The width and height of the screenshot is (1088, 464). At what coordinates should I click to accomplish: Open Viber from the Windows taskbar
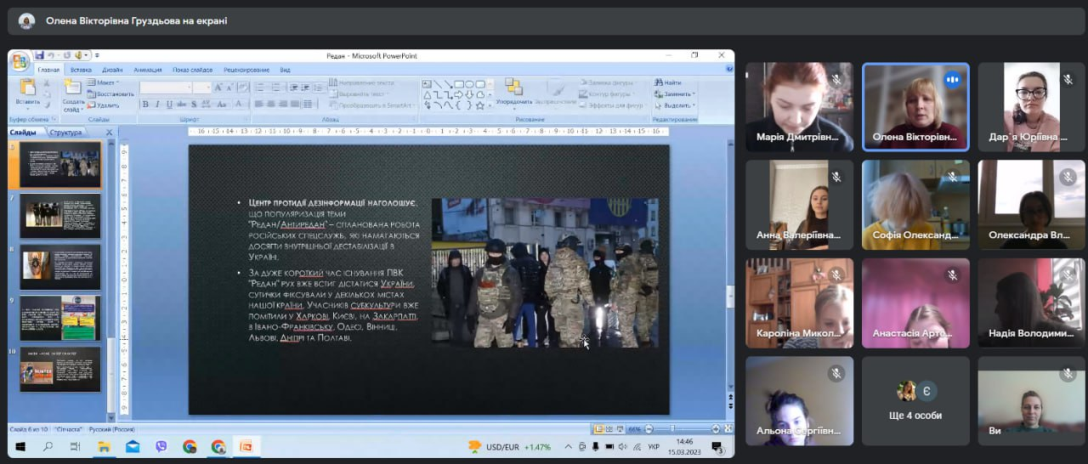pyautogui.click(x=161, y=447)
